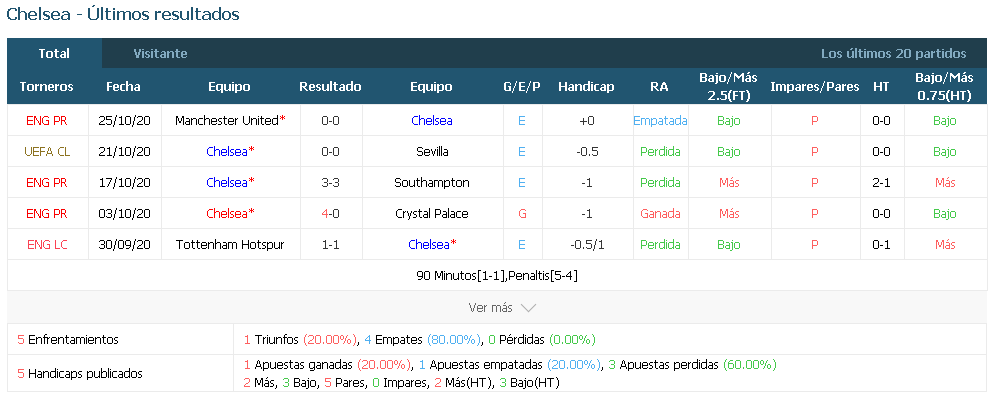
Task: Open Los últimos 20 partidos selector
Action: coord(893,53)
